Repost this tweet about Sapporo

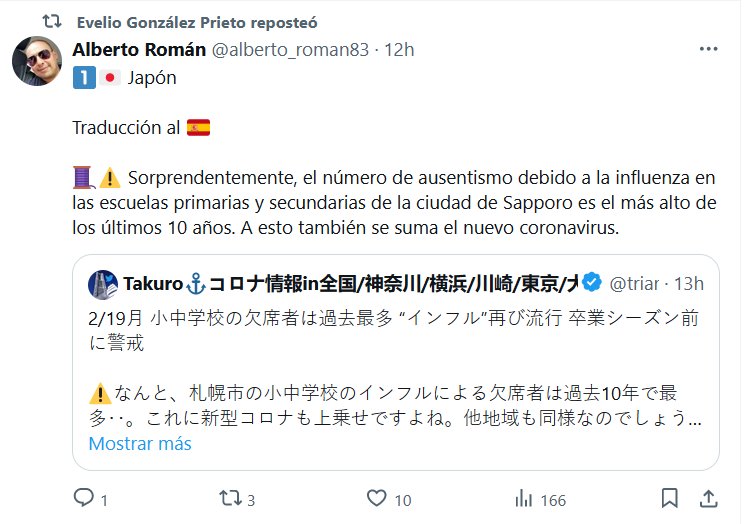click(x=231, y=497)
